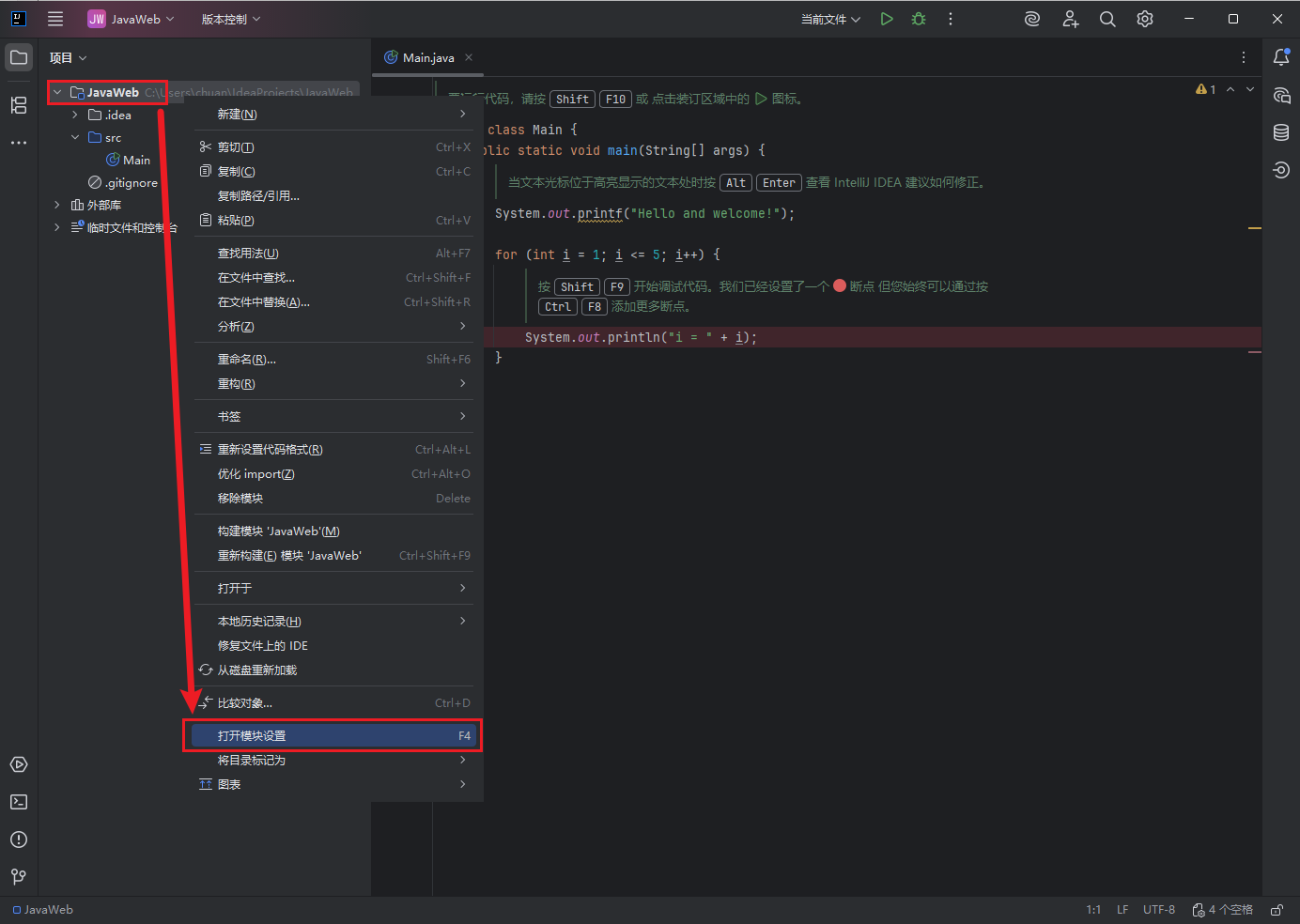Open the Code With Me add-user icon
This screenshot has width=1300, height=924.
(1070, 19)
